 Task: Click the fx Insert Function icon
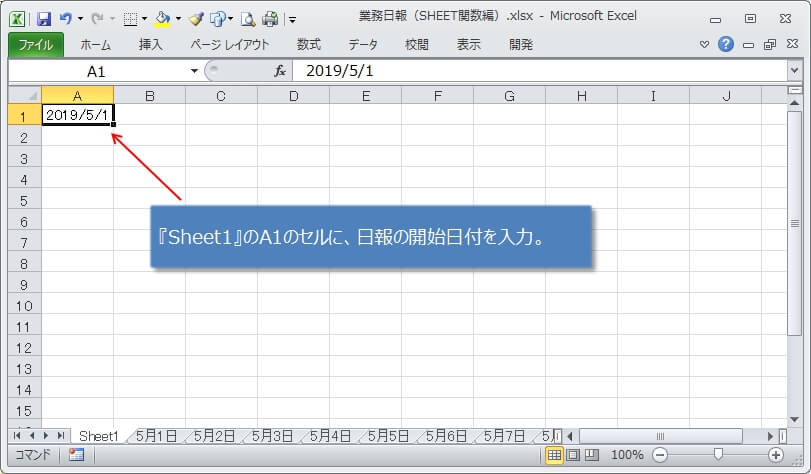[281, 71]
